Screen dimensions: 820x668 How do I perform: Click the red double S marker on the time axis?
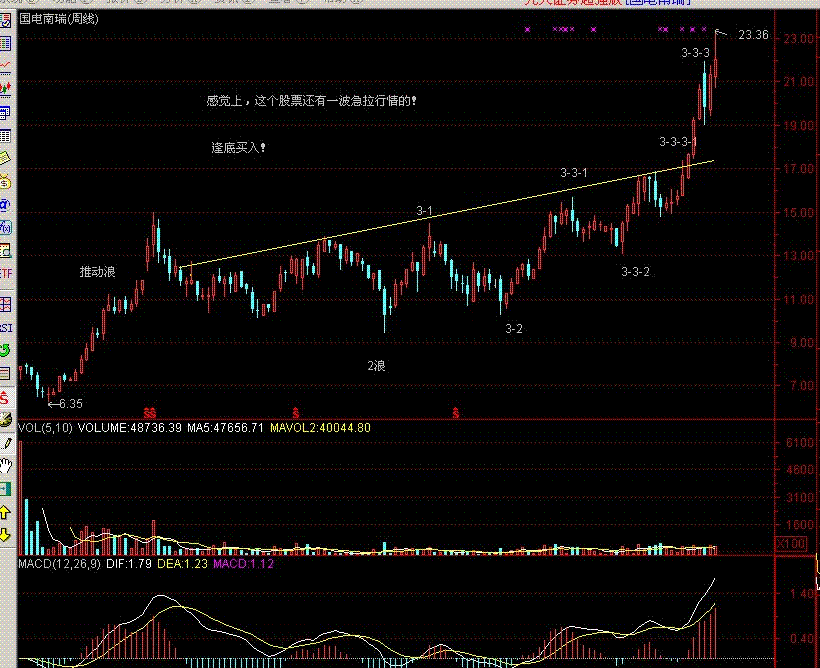click(x=150, y=412)
